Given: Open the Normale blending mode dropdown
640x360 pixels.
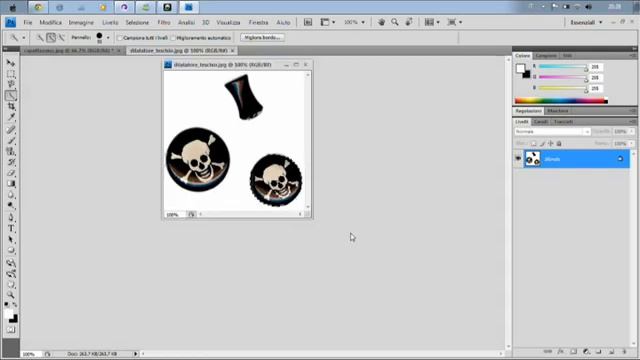Looking at the screenshot, I should pos(552,132).
